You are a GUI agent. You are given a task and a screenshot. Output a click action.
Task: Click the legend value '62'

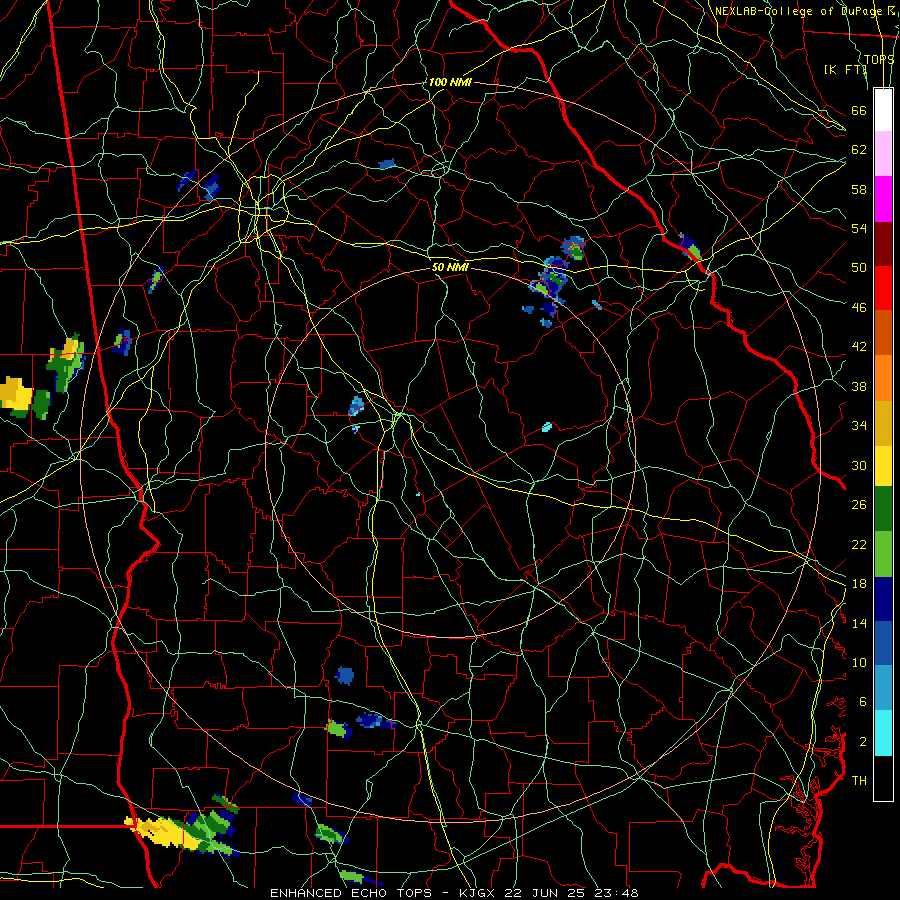859,150
